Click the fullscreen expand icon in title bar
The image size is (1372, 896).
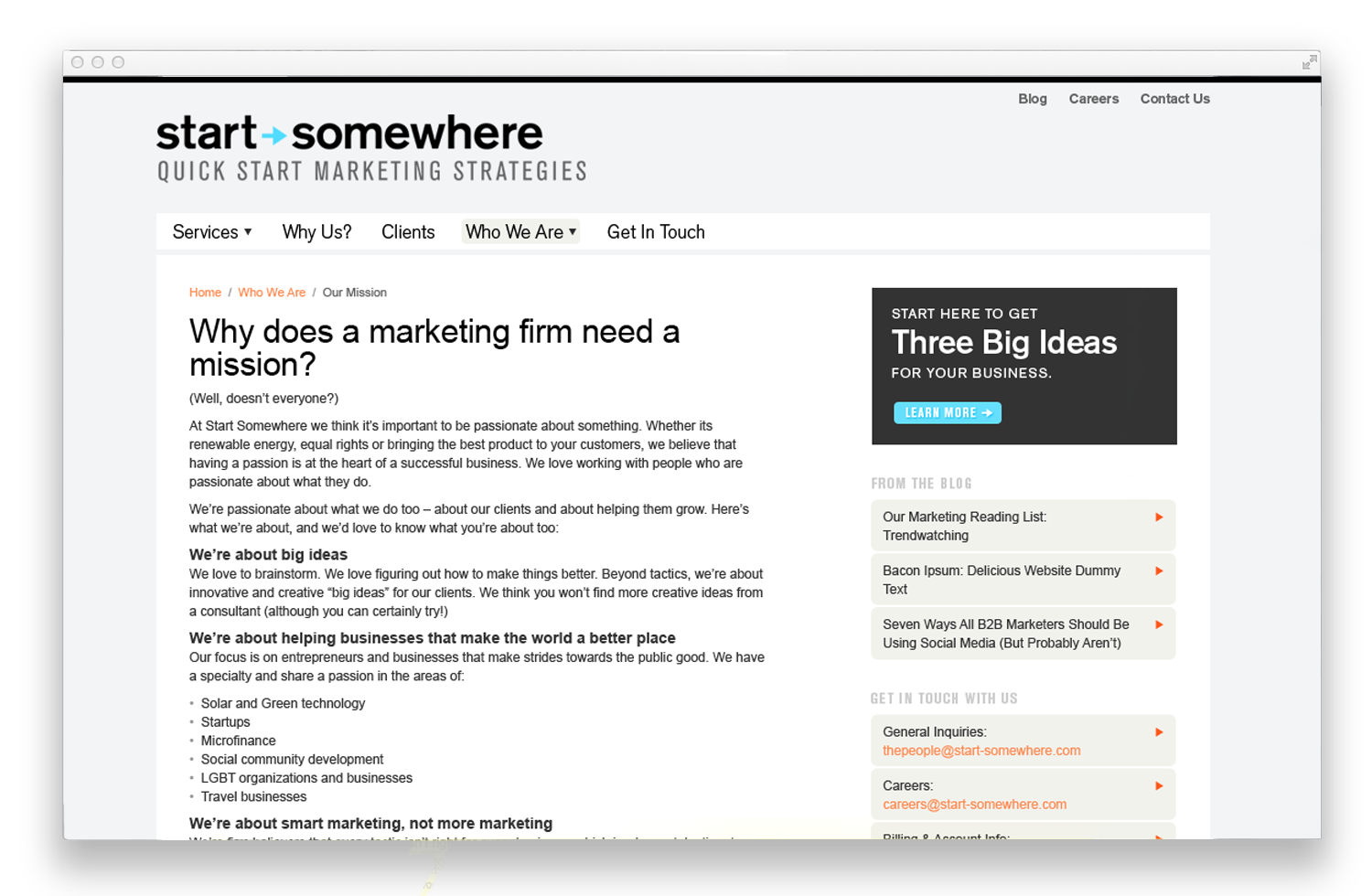tap(1310, 62)
